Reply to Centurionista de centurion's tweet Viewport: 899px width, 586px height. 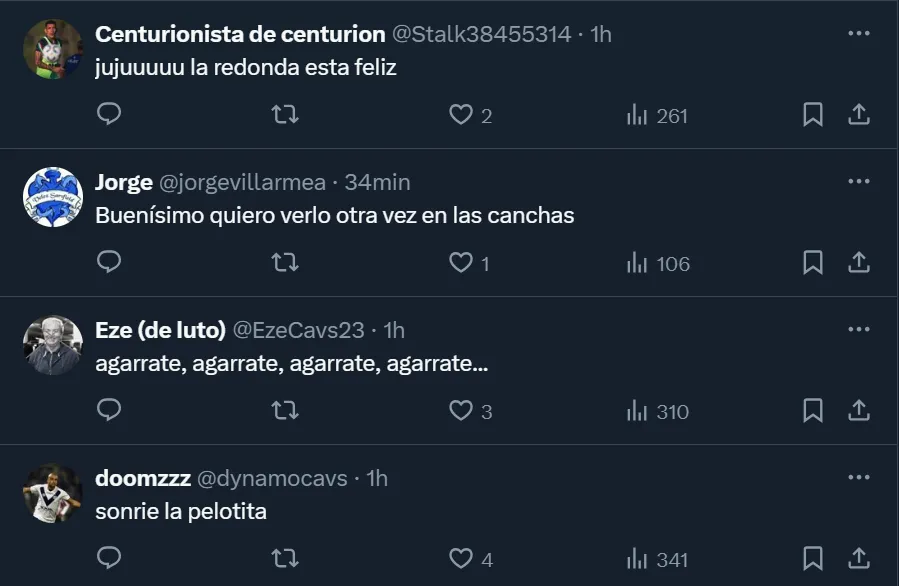click(x=109, y=115)
